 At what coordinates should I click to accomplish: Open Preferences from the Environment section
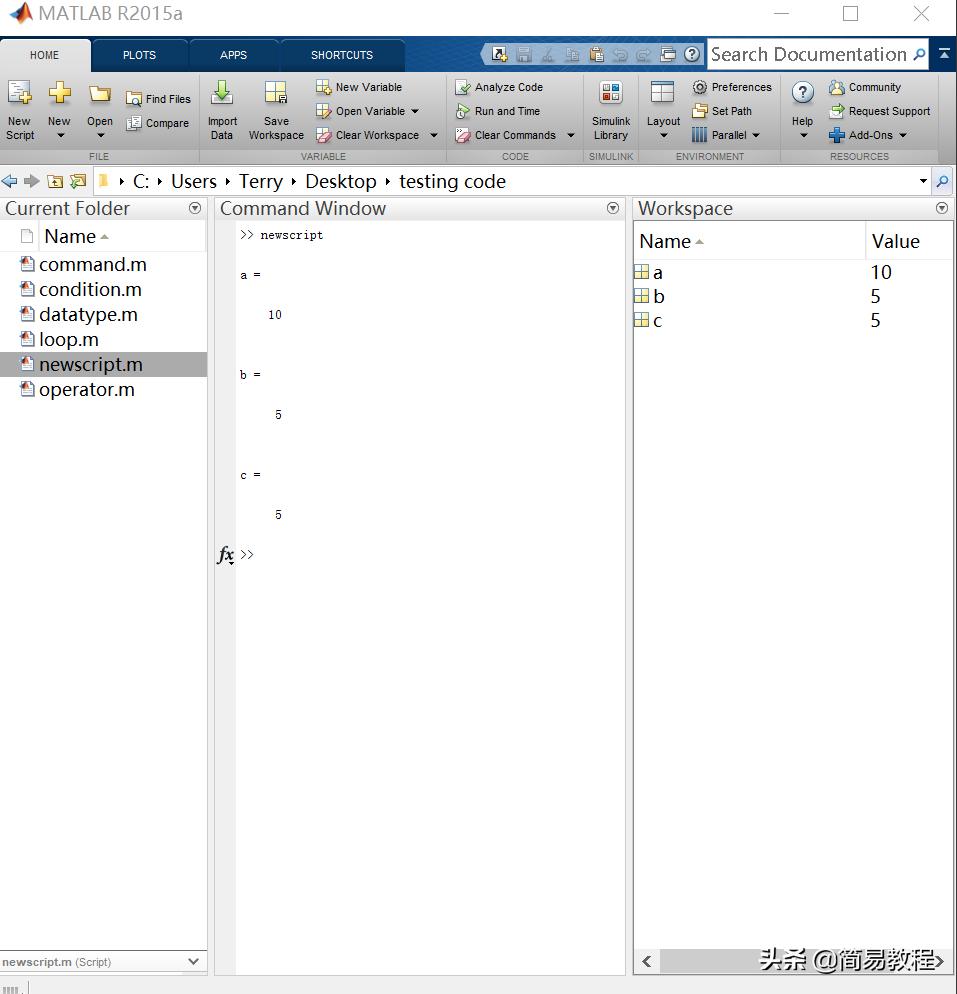(x=732, y=87)
